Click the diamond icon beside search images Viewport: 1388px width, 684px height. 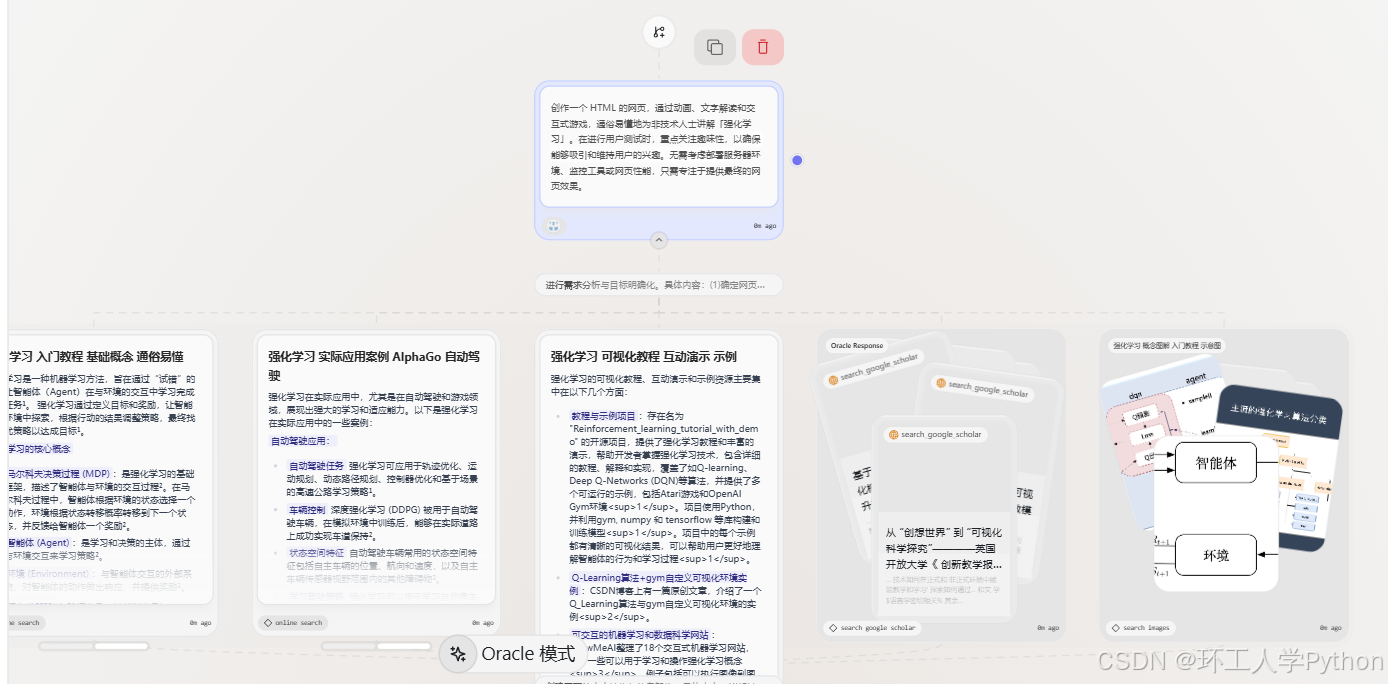1115,628
